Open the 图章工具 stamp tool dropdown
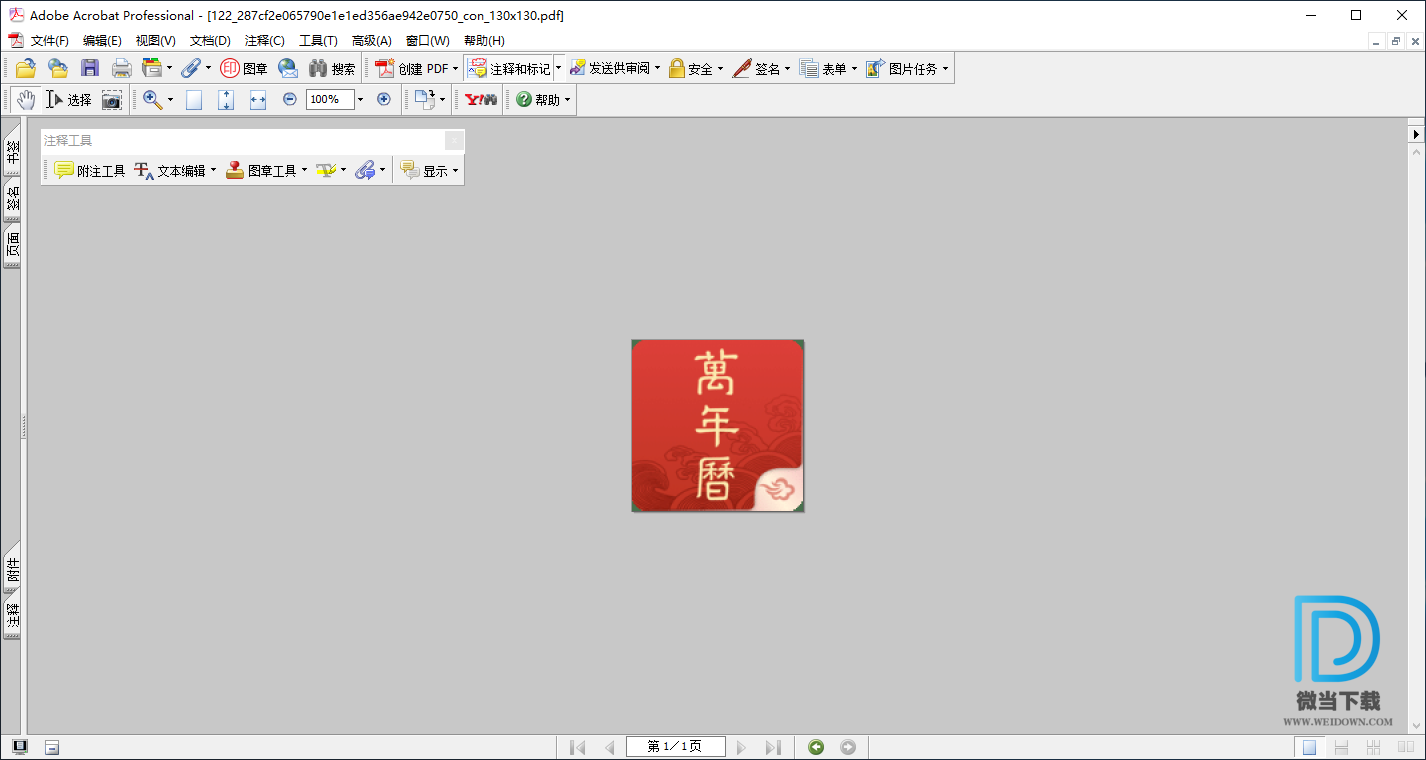 pos(266,170)
